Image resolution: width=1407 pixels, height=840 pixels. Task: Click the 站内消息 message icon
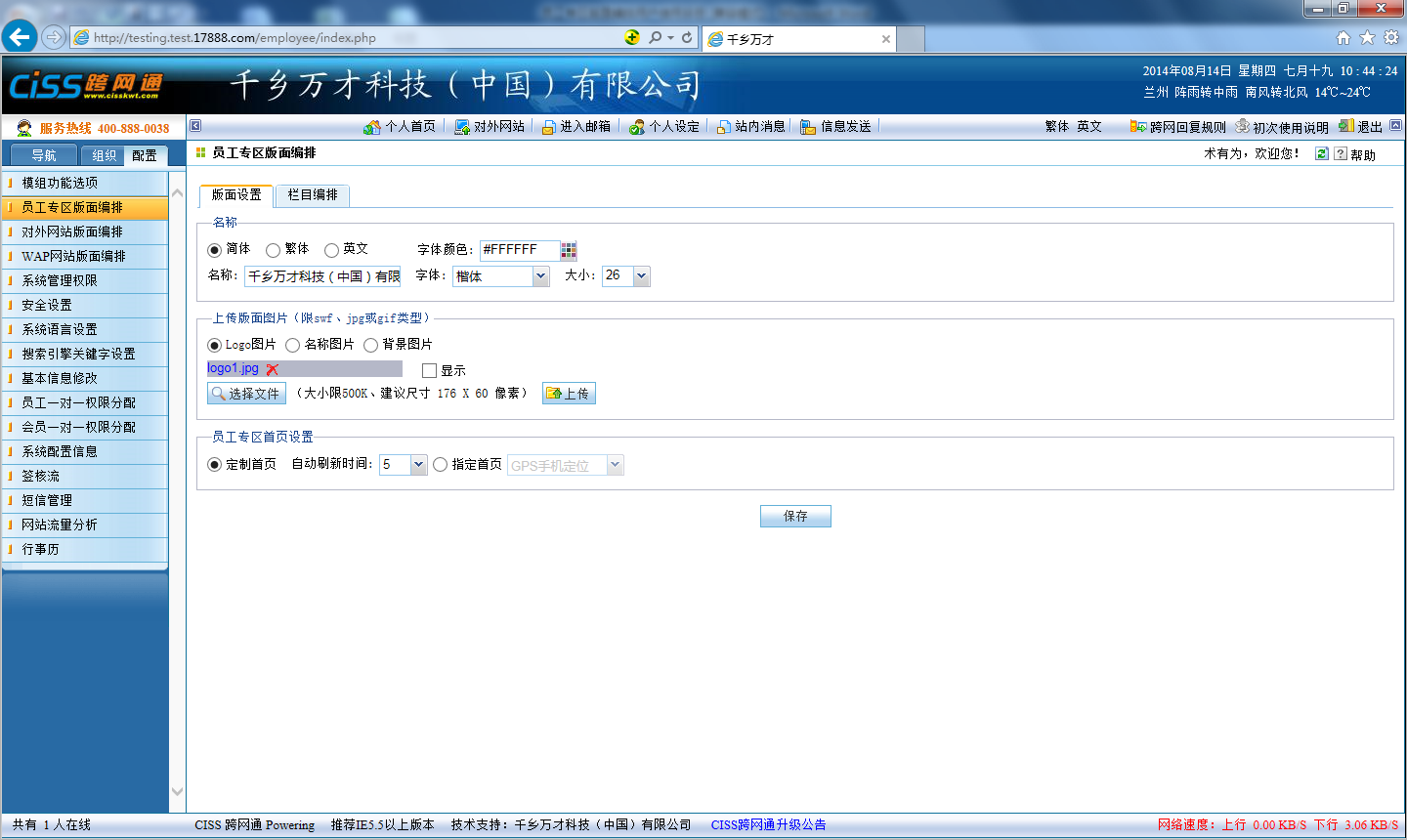click(723, 127)
